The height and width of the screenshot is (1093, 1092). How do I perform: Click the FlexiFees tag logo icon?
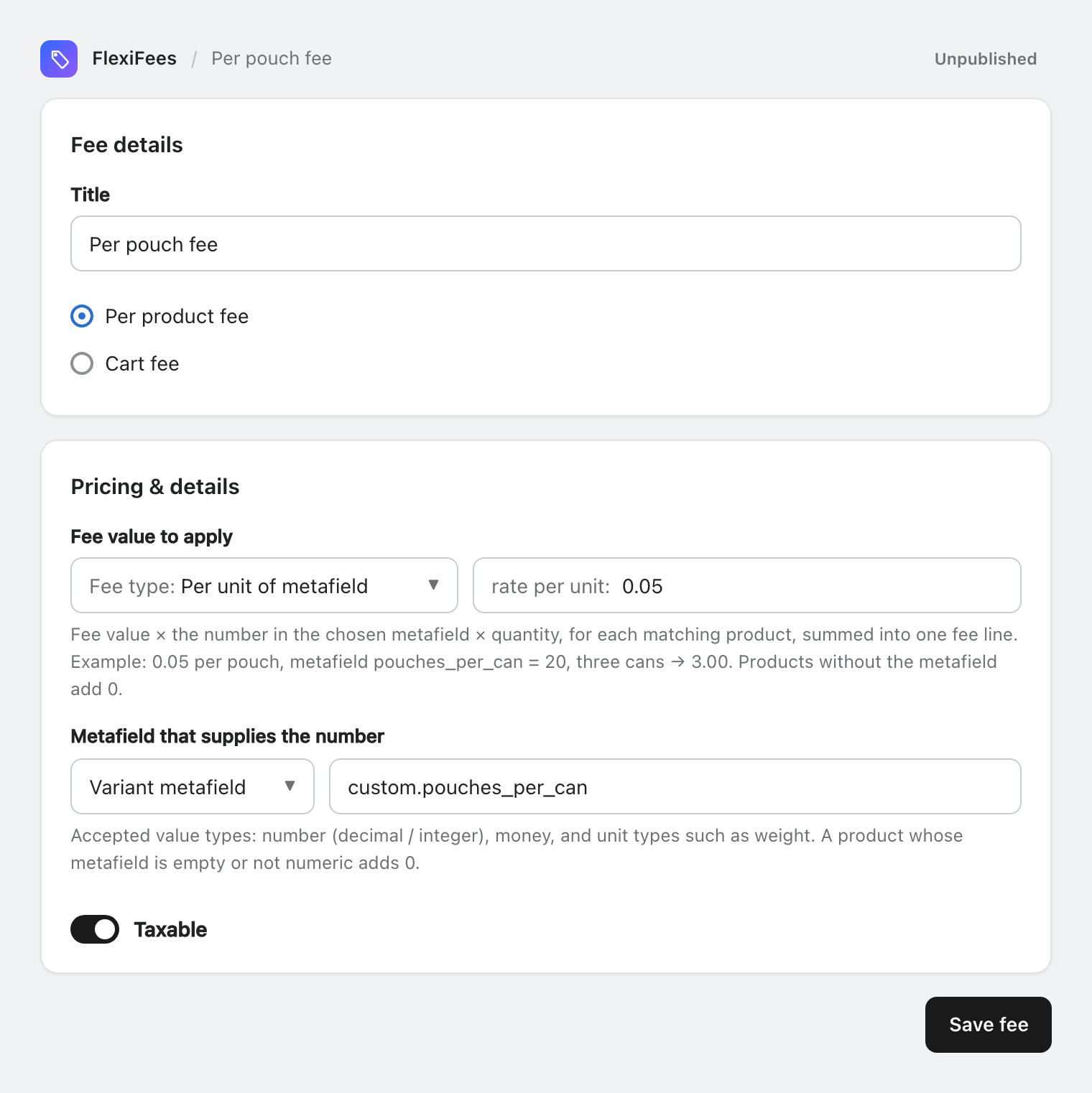click(59, 59)
